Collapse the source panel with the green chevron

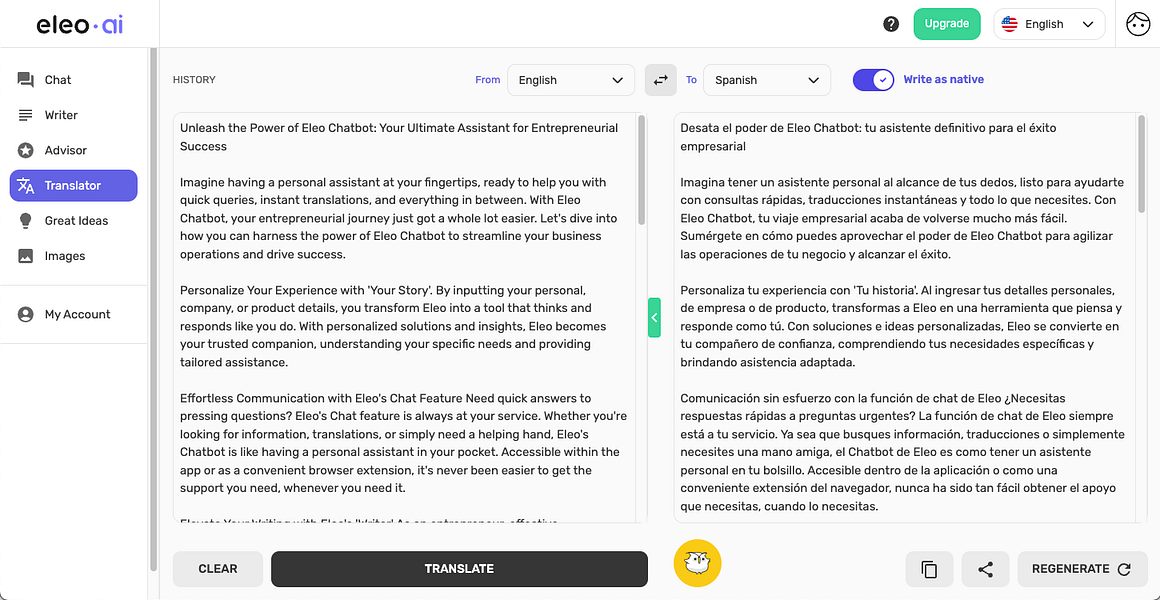[x=654, y=317]
